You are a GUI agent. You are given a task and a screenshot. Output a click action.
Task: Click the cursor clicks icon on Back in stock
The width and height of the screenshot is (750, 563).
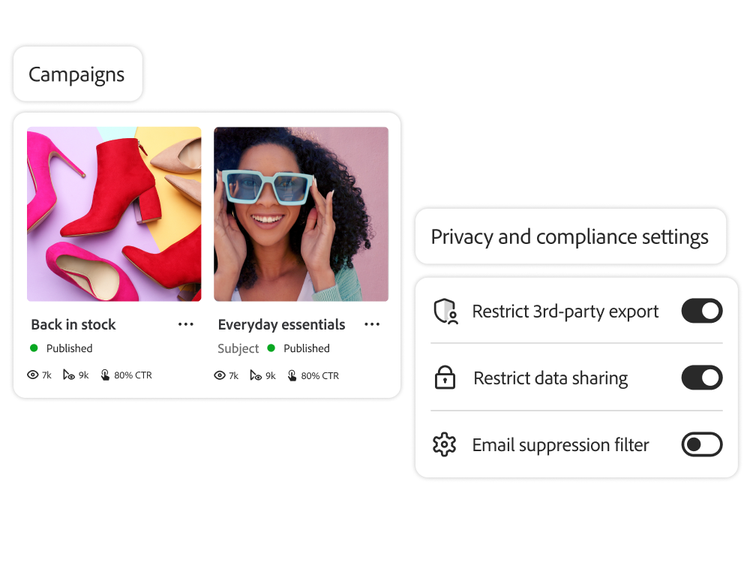click(x=68, y=375)
